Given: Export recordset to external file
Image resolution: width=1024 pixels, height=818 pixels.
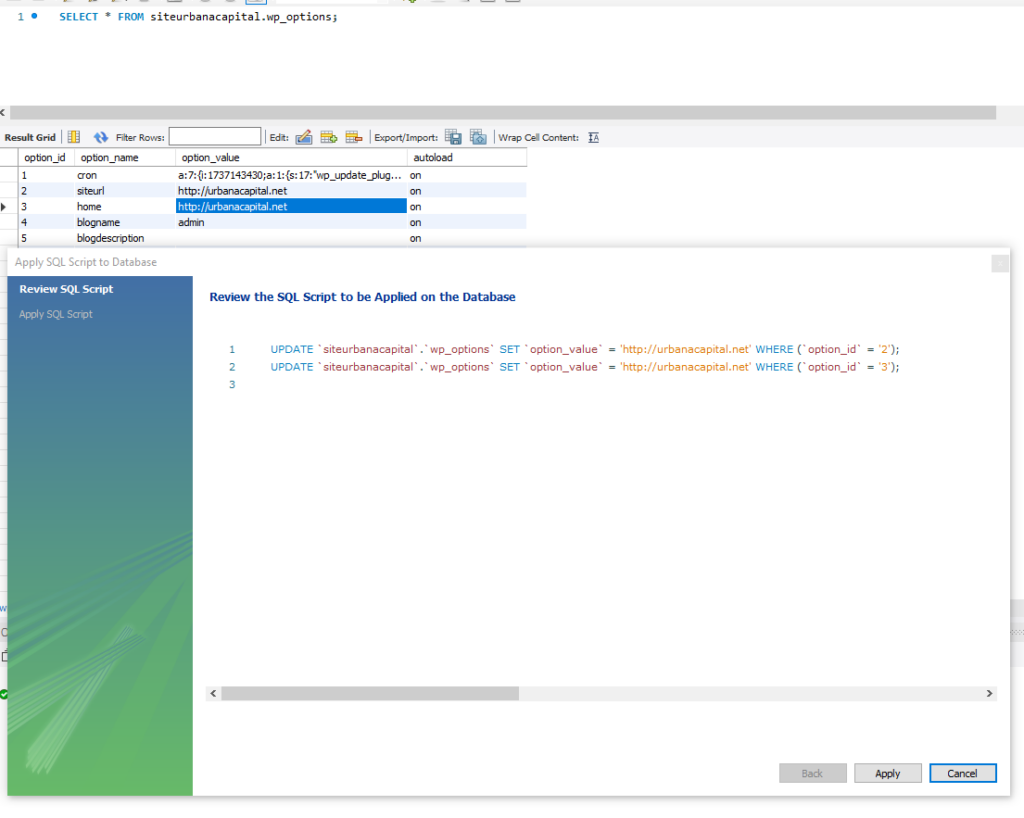Looking at the screenshot, I should pos(453,137).
